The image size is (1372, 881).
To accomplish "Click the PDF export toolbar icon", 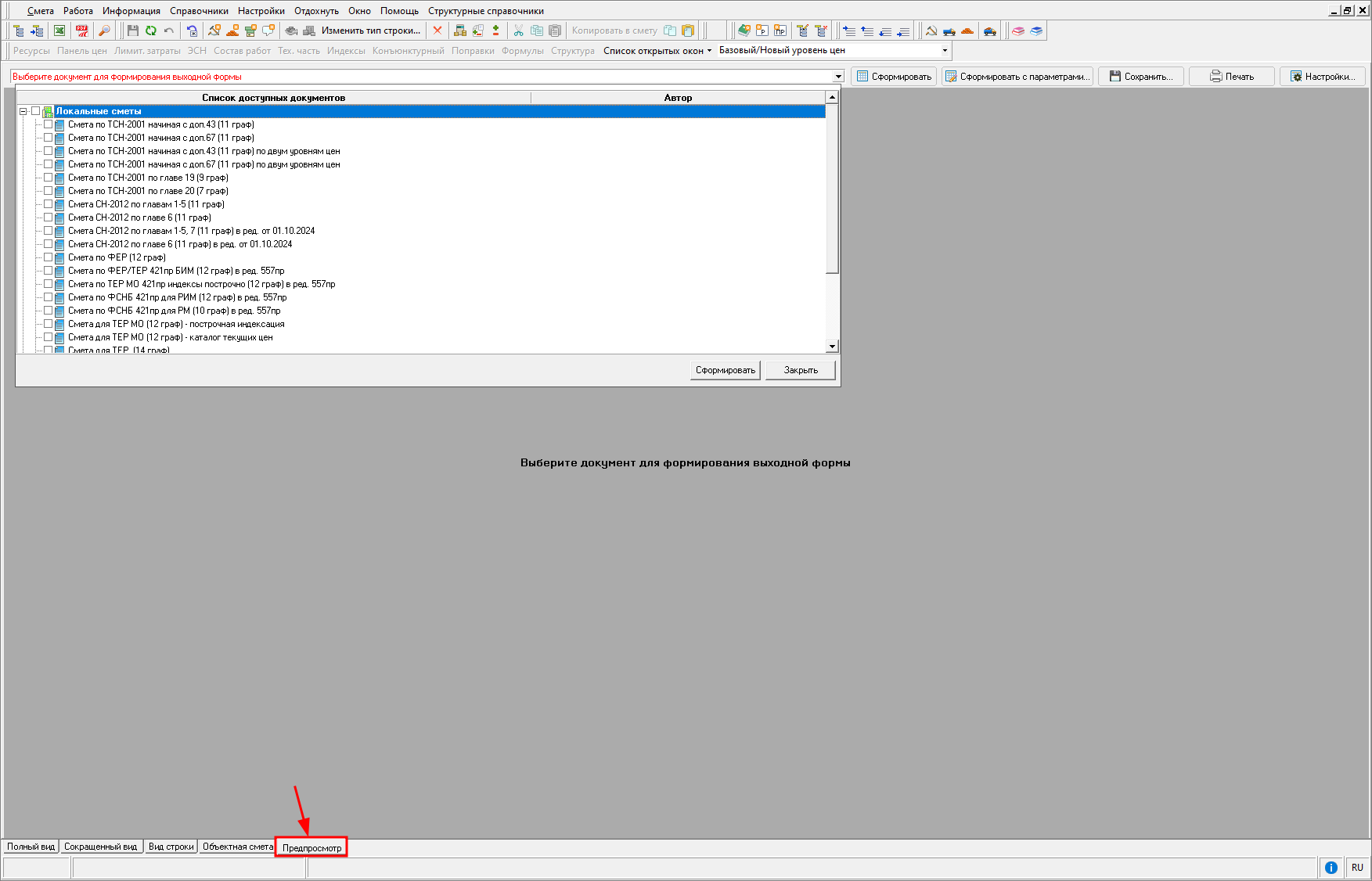I will click(81, 31).
